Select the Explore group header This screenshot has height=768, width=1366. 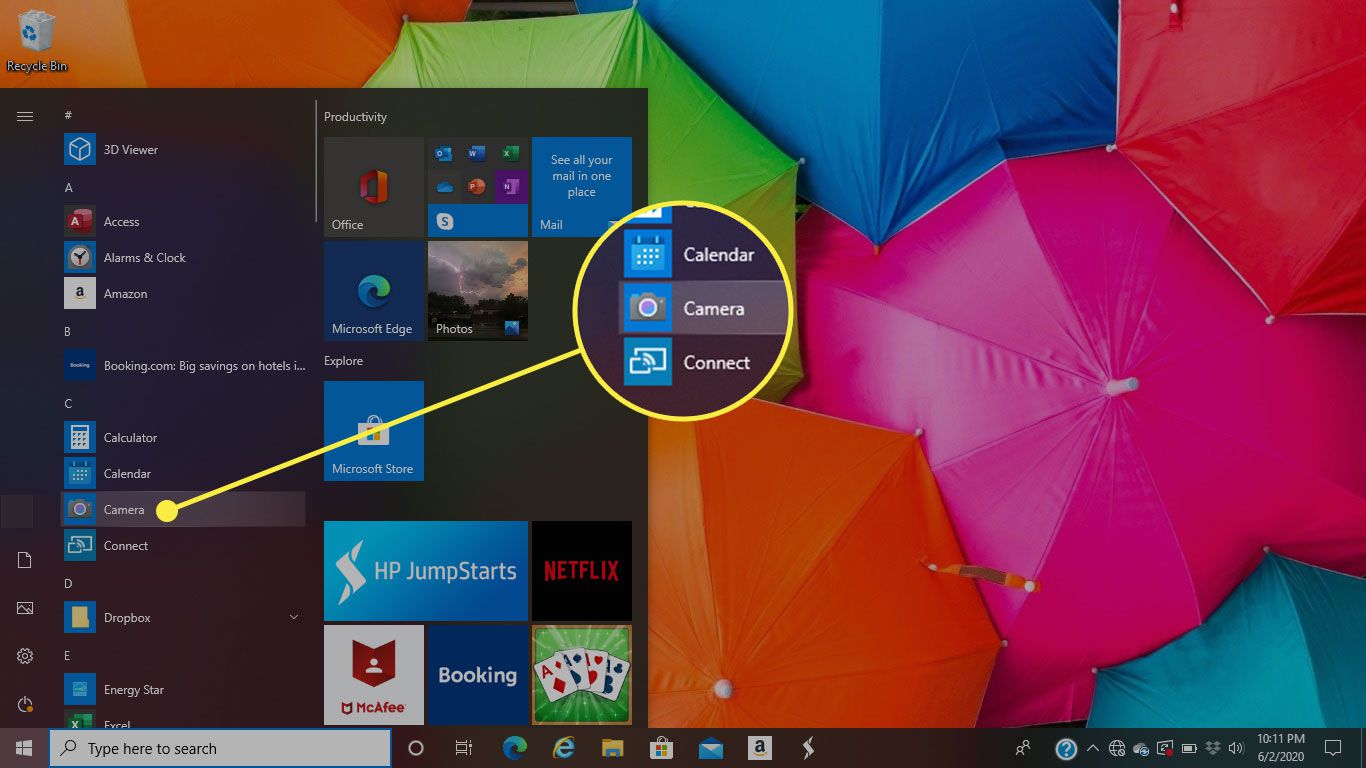tap(343, 361)
